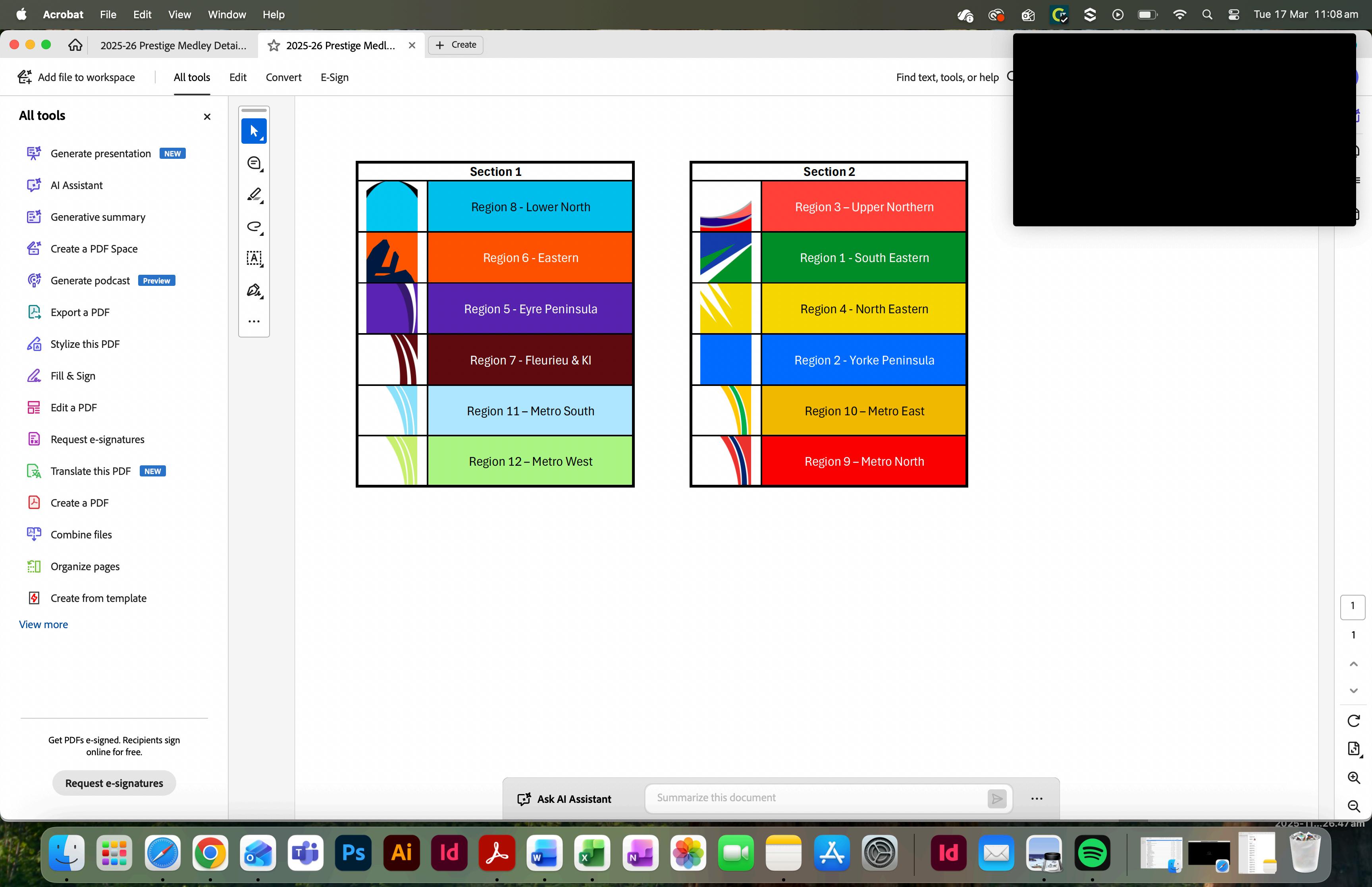Open the Window menu
1372x887 pixels.
227,14
